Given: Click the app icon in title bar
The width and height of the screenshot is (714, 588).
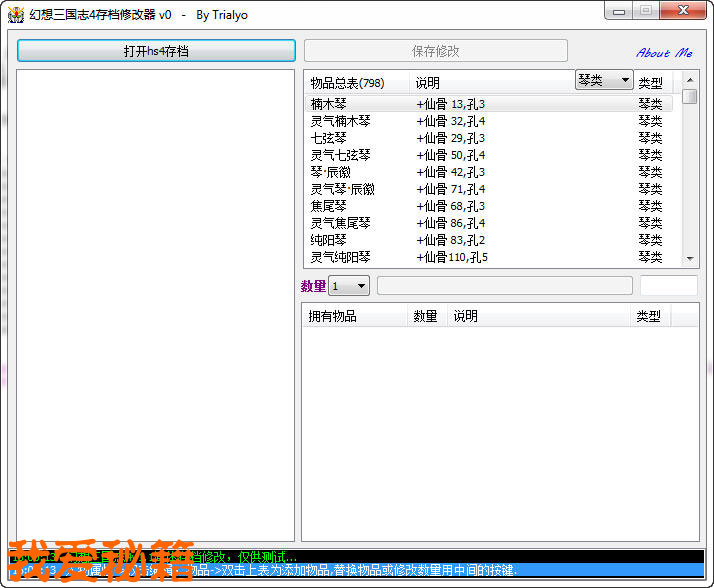Looking at the screenshot, I should [15, 15].
